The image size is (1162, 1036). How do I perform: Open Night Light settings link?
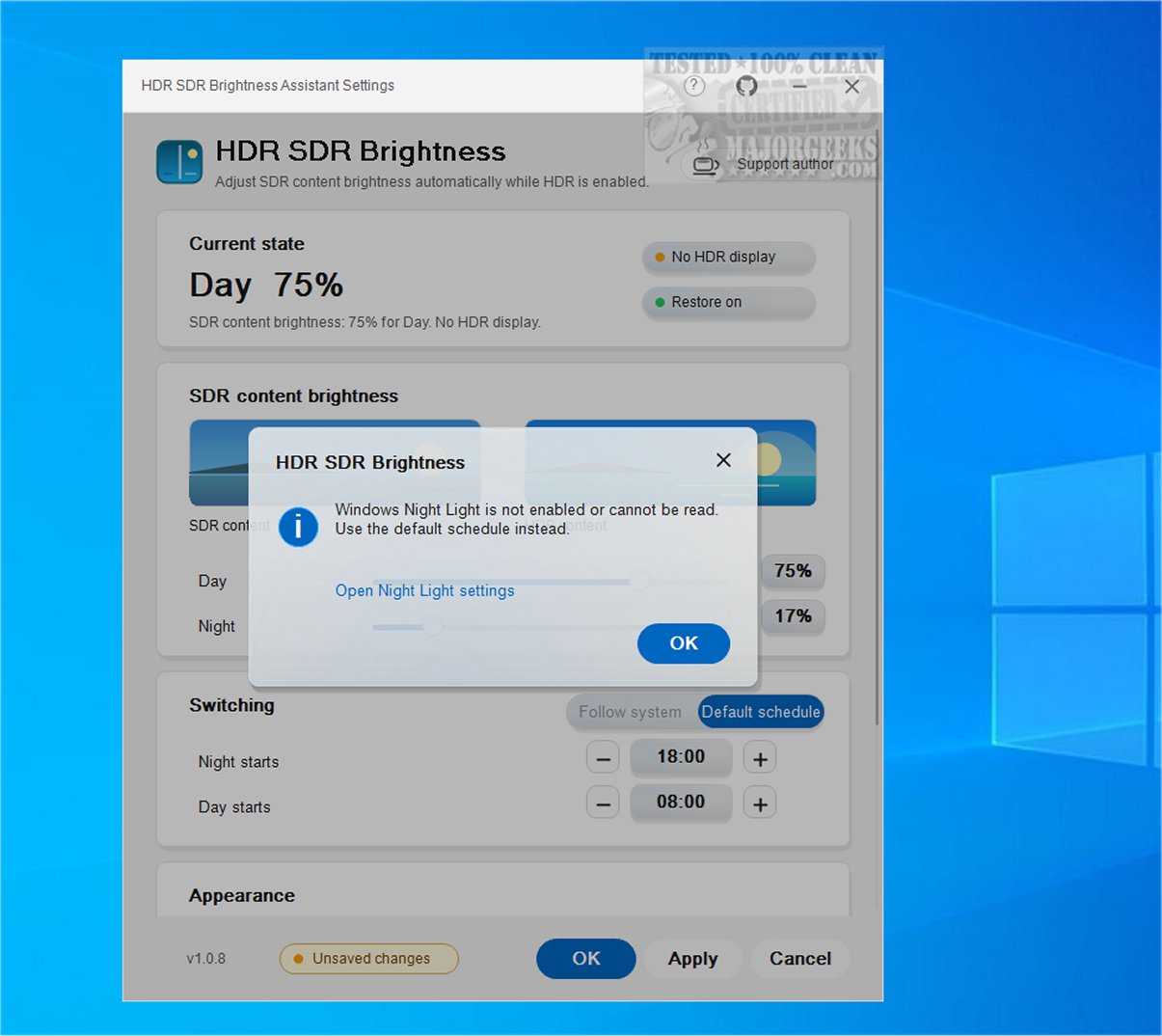tap(424, 590)
